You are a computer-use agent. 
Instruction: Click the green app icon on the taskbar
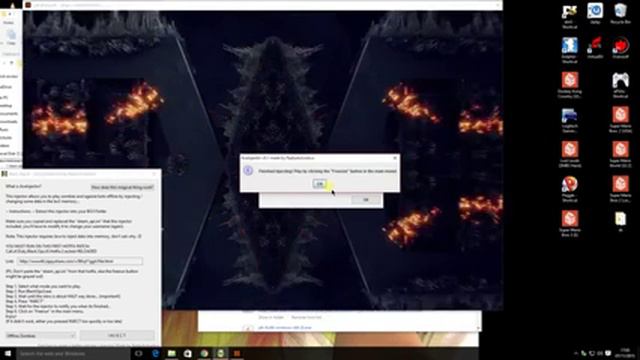click(220, 353)
